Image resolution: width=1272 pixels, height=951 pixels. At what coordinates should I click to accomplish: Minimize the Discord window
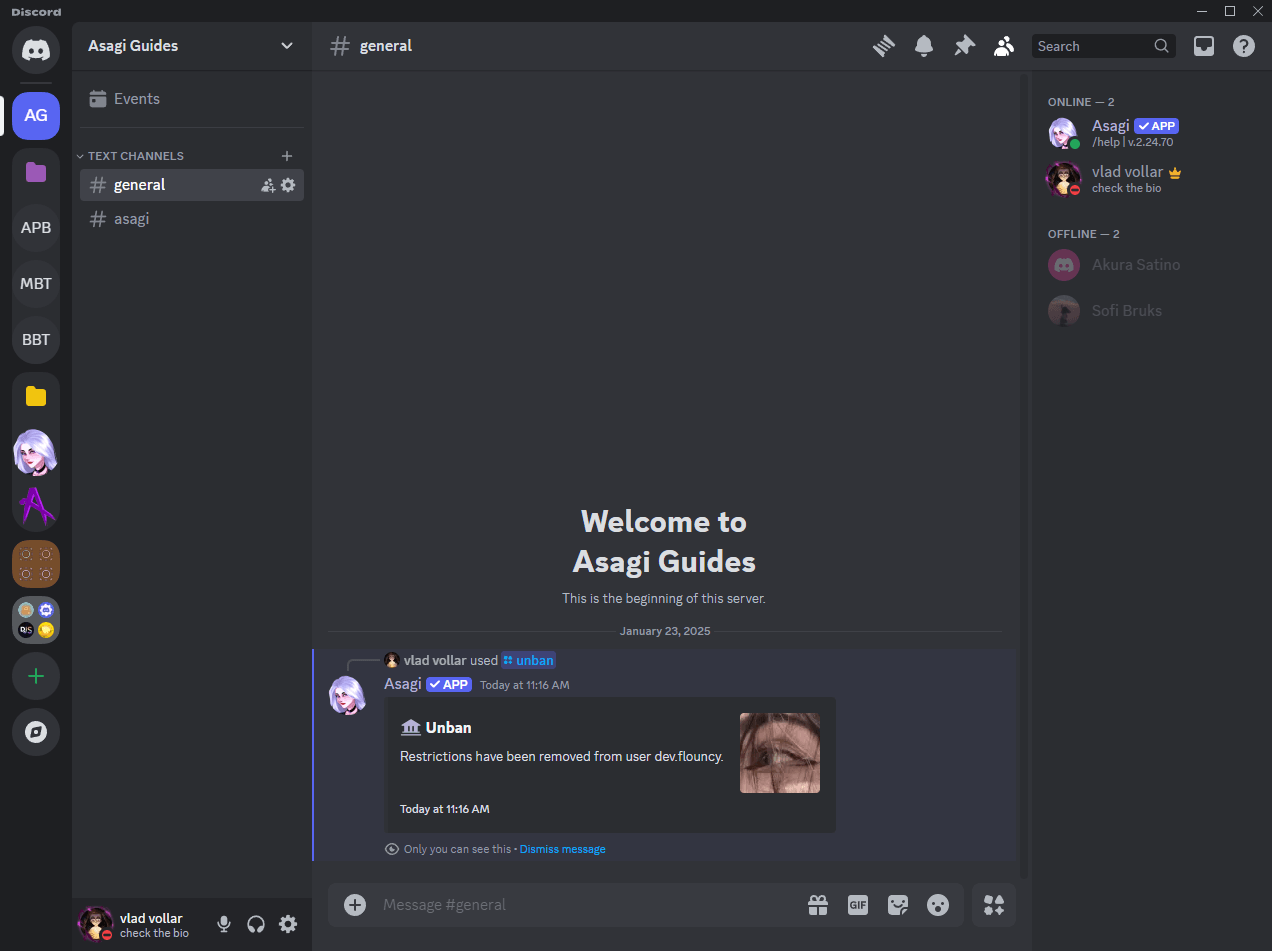[1202, 11]
